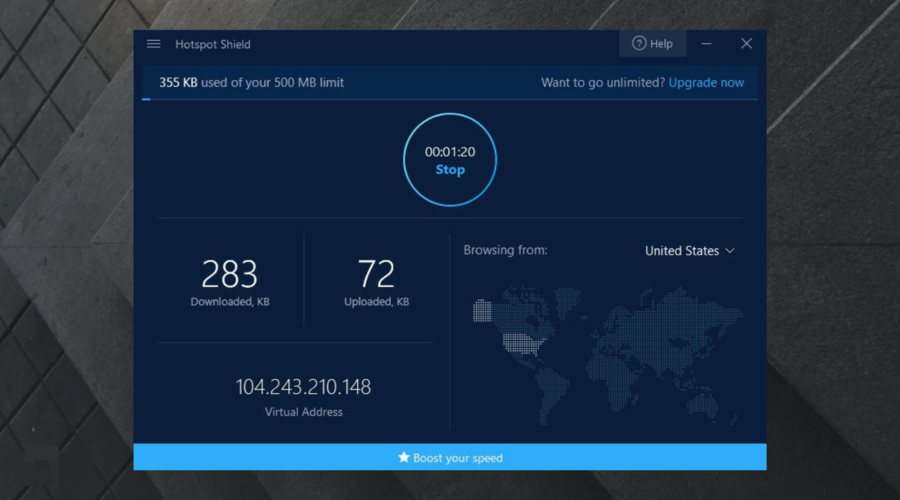Viewport: 900px width, 500px height.
Task: Click the Hotspot Shield title text
Action: [213, 44]
